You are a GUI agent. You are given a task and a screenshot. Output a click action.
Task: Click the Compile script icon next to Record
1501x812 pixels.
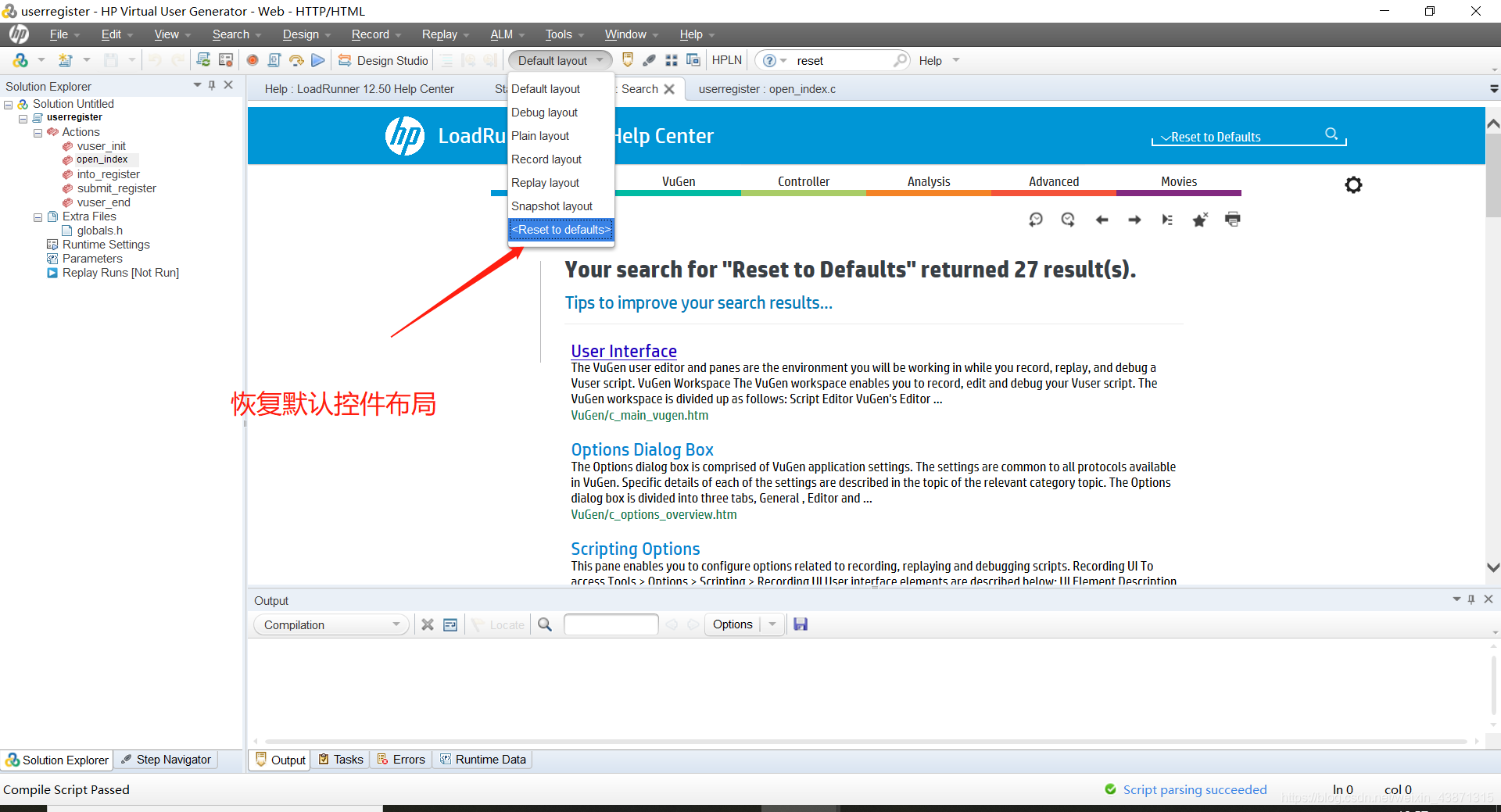[x=274, y=60]
